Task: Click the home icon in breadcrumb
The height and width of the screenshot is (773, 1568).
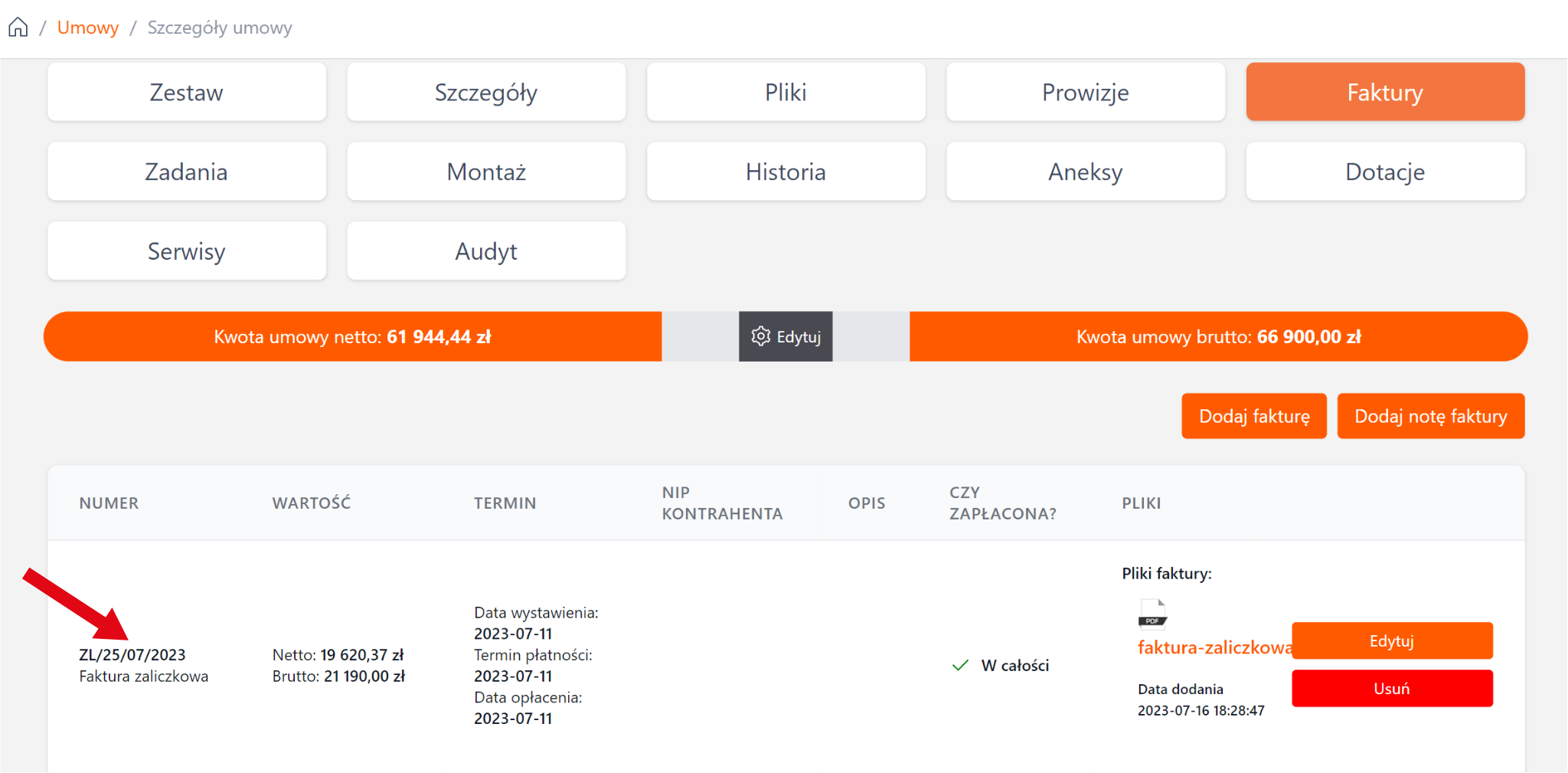Action: pos(18,28)
